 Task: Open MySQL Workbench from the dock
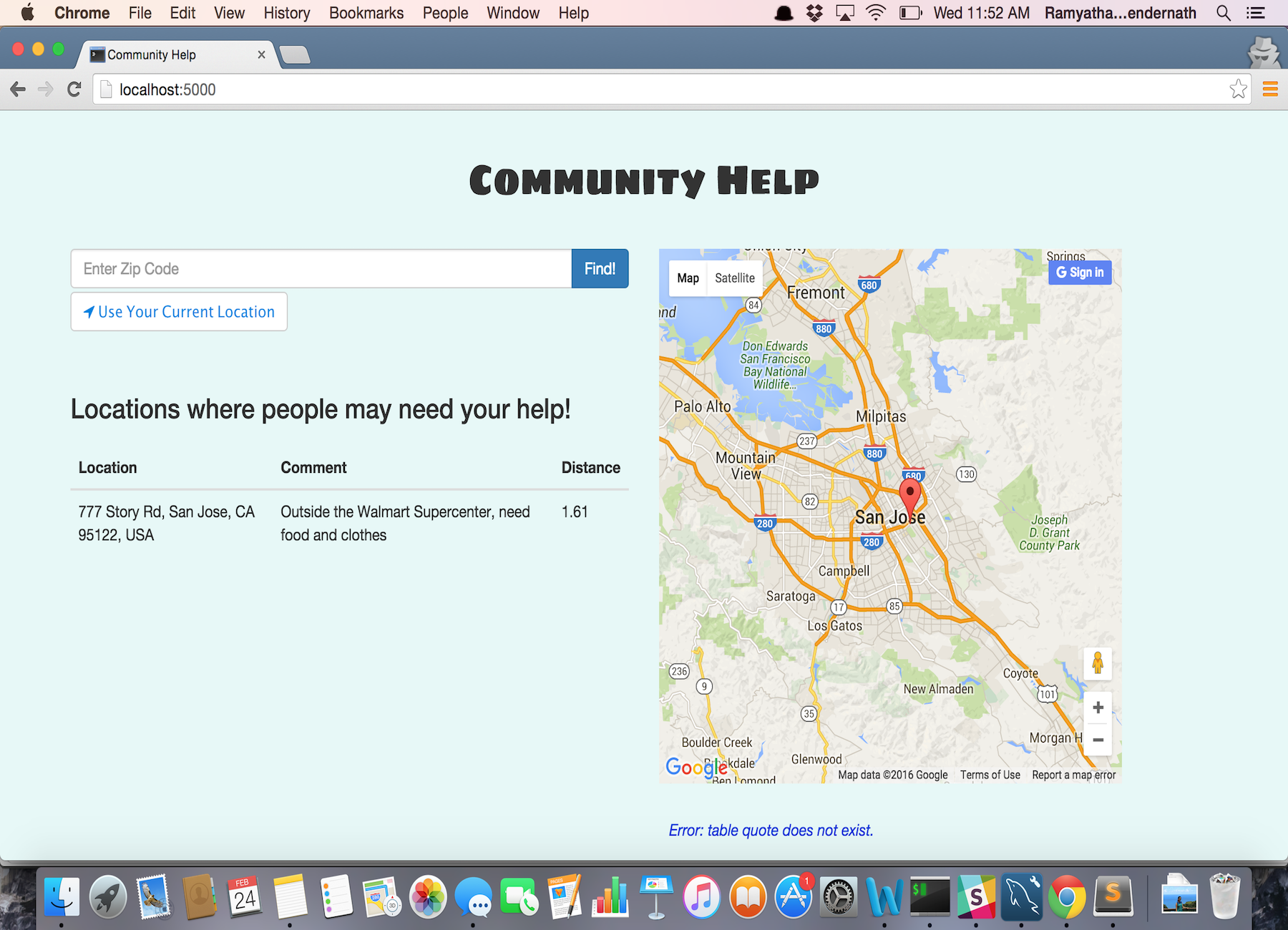click(1022, 896)
